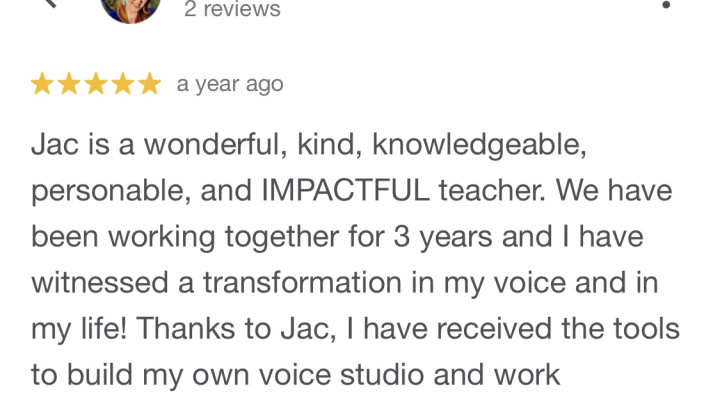The height and width of the screenshot is (405, 720).
Task: Click the line starting "witnessed a transformation"
Action: click(x=345, y=283)
